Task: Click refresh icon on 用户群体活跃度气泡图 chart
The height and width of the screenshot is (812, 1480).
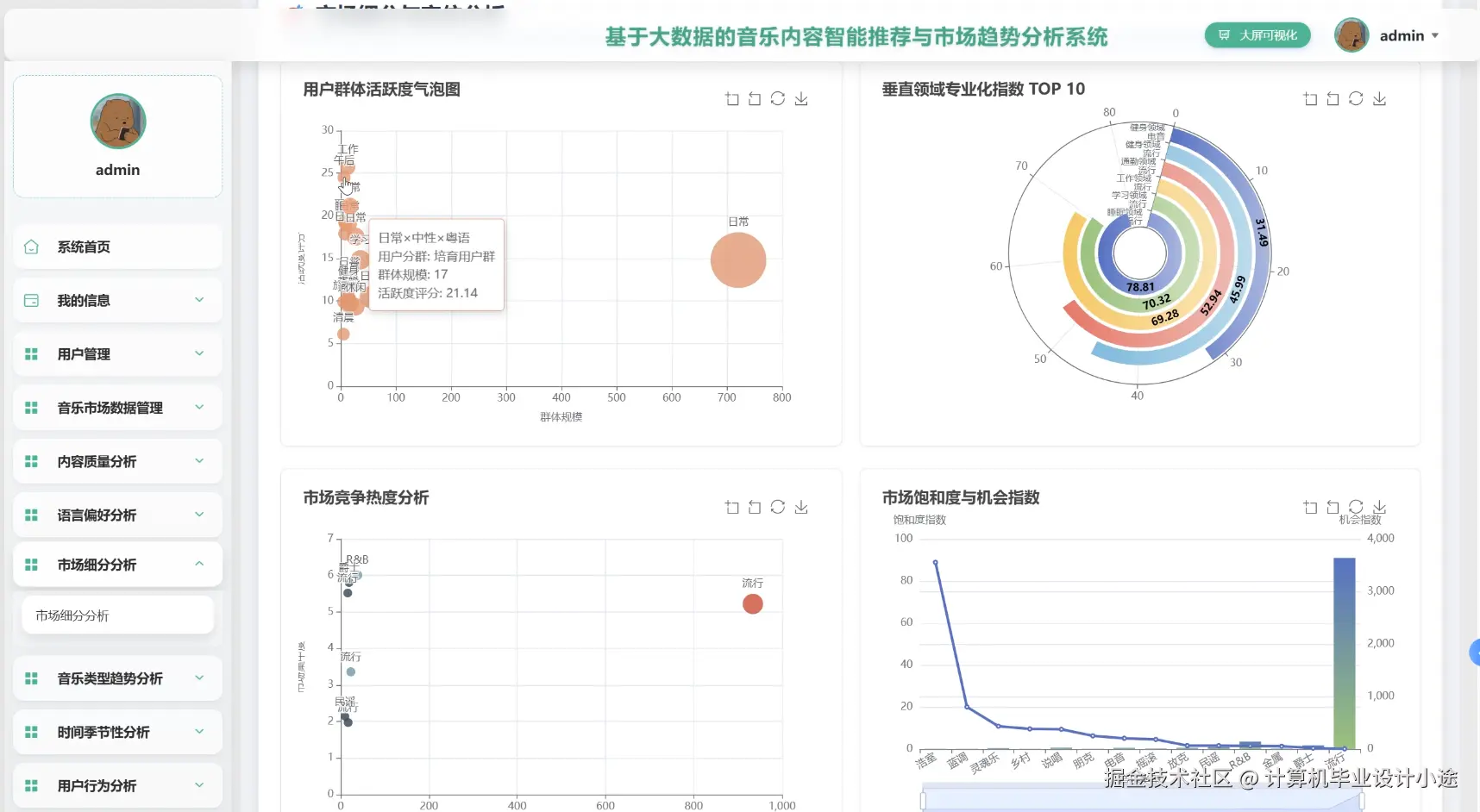Action: (x=778, y=98)
